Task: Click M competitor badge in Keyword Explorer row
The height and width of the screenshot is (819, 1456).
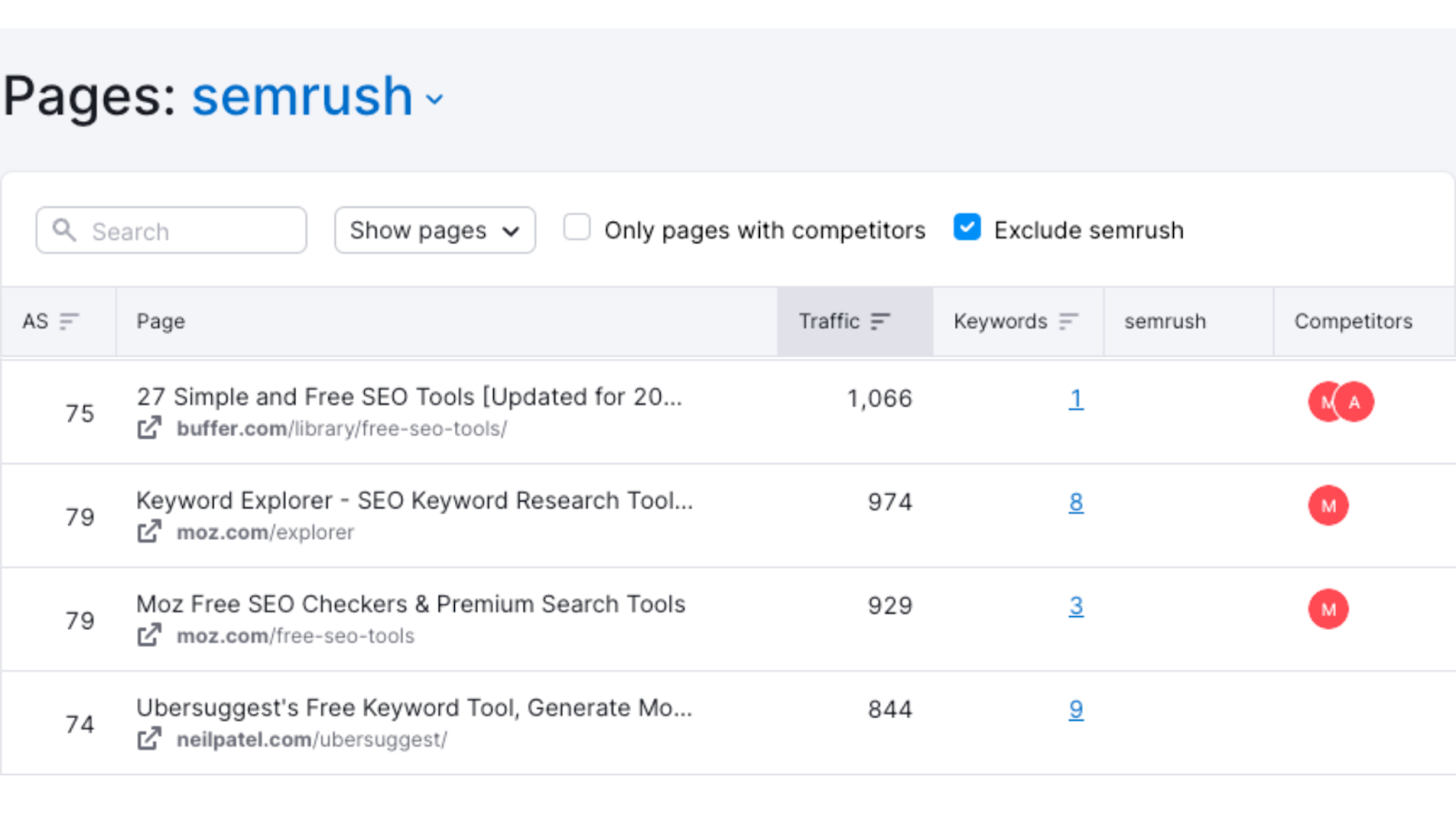Action: [x=1328, y=505]
